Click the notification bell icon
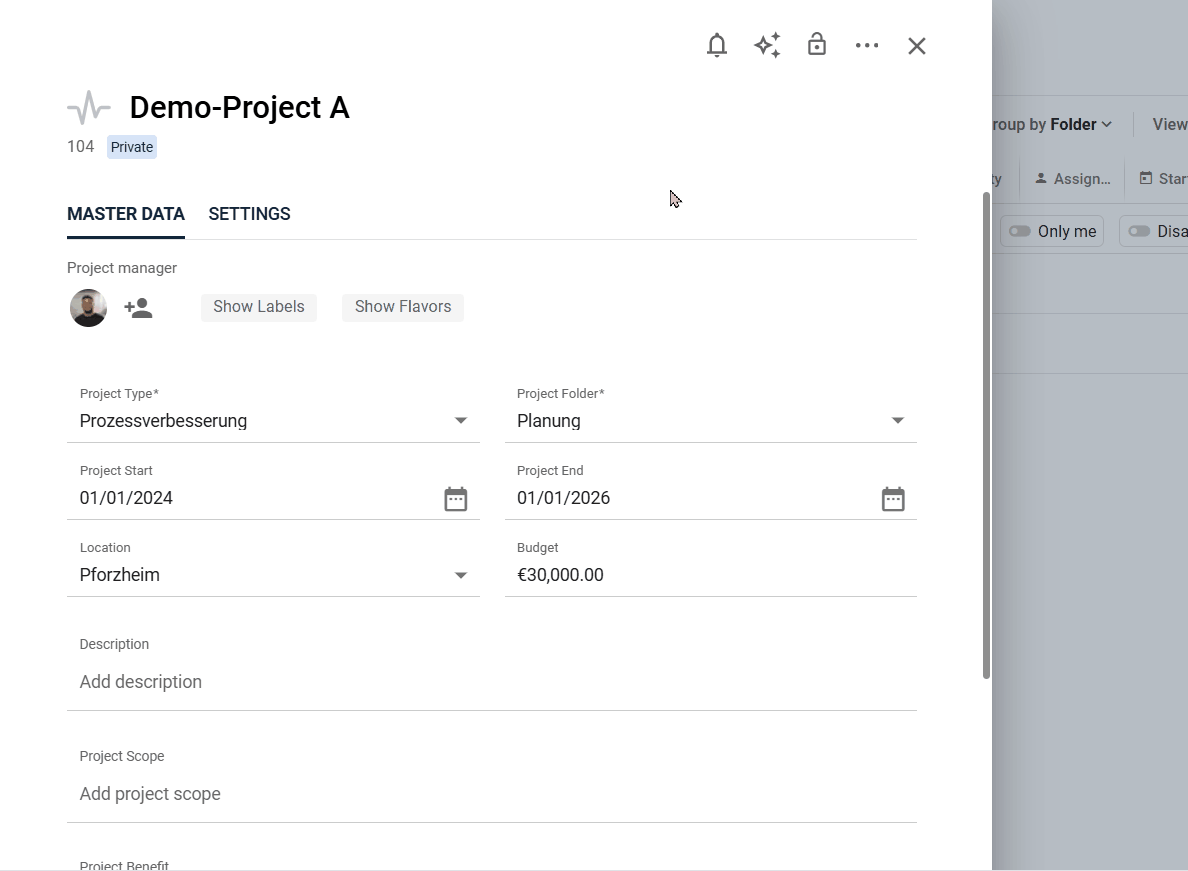 (717, 46)
